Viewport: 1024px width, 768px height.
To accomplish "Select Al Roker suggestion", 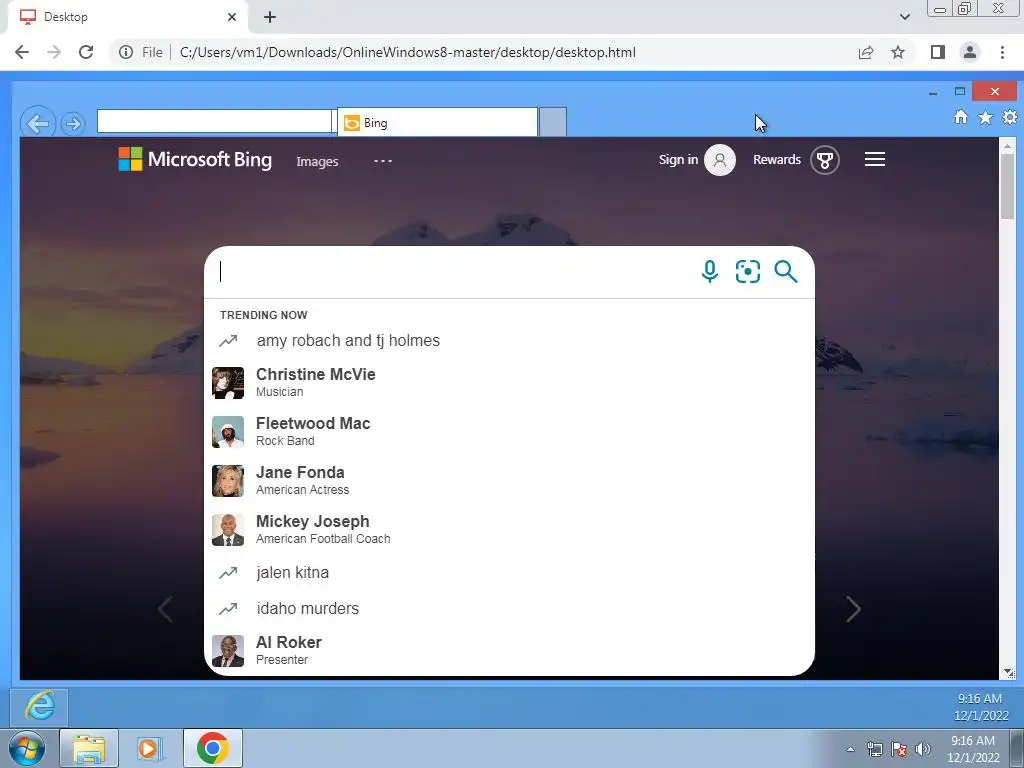I will [509, 650].
